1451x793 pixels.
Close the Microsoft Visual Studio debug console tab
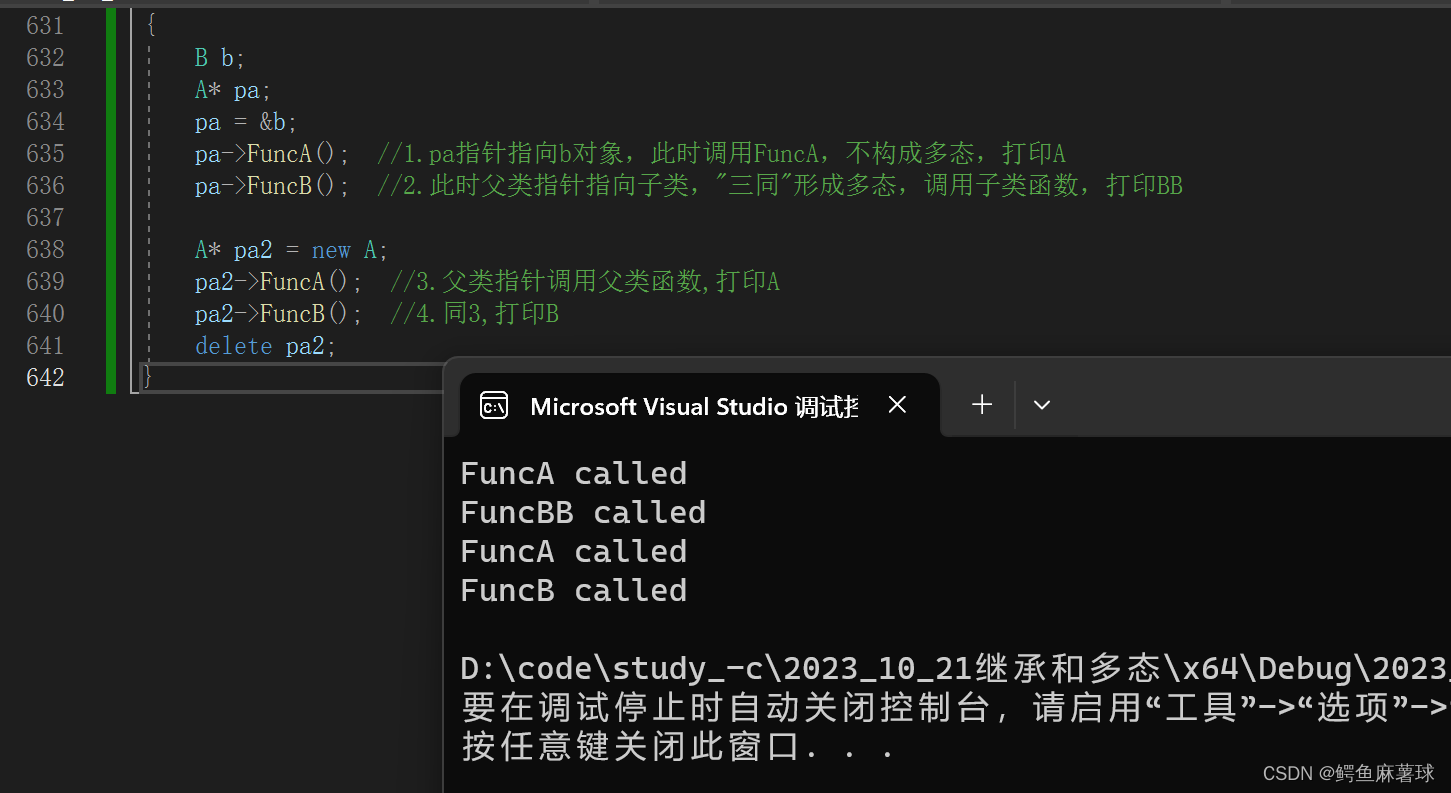(897, 405)
